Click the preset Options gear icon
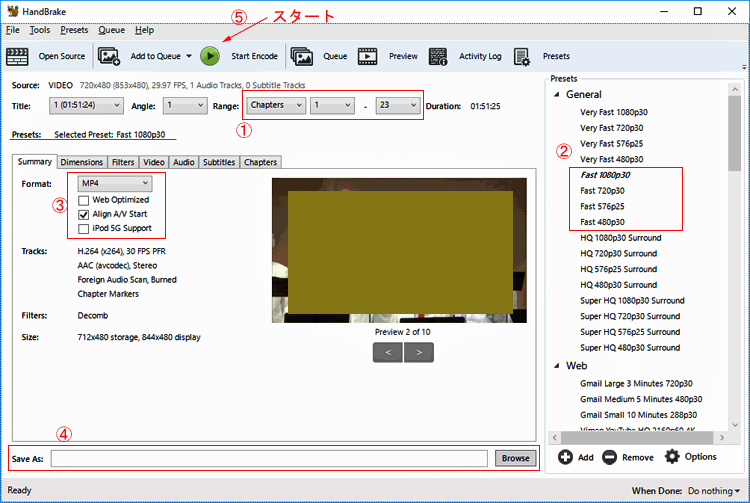The image size is (750, 503). pyautogui.click(x=672, y=457)
